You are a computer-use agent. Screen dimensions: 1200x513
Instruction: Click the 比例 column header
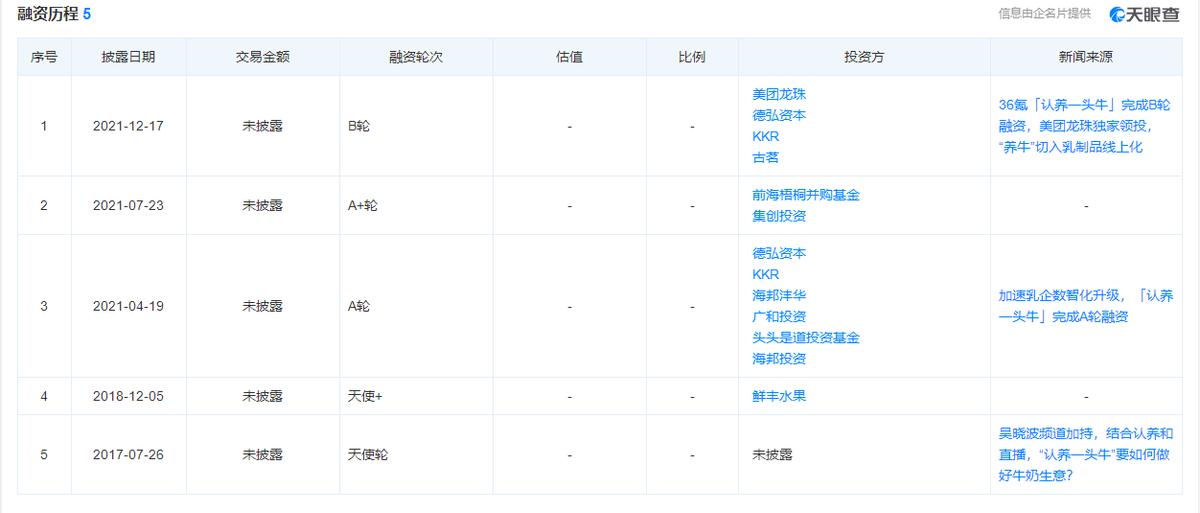(x=692, y=57)
